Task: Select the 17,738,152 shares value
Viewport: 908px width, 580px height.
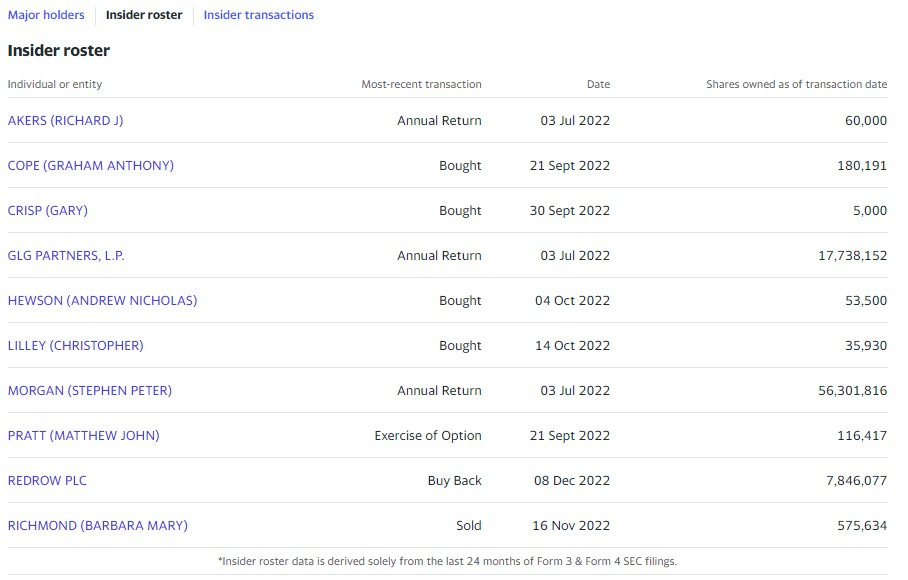Action: coord(852,255)
